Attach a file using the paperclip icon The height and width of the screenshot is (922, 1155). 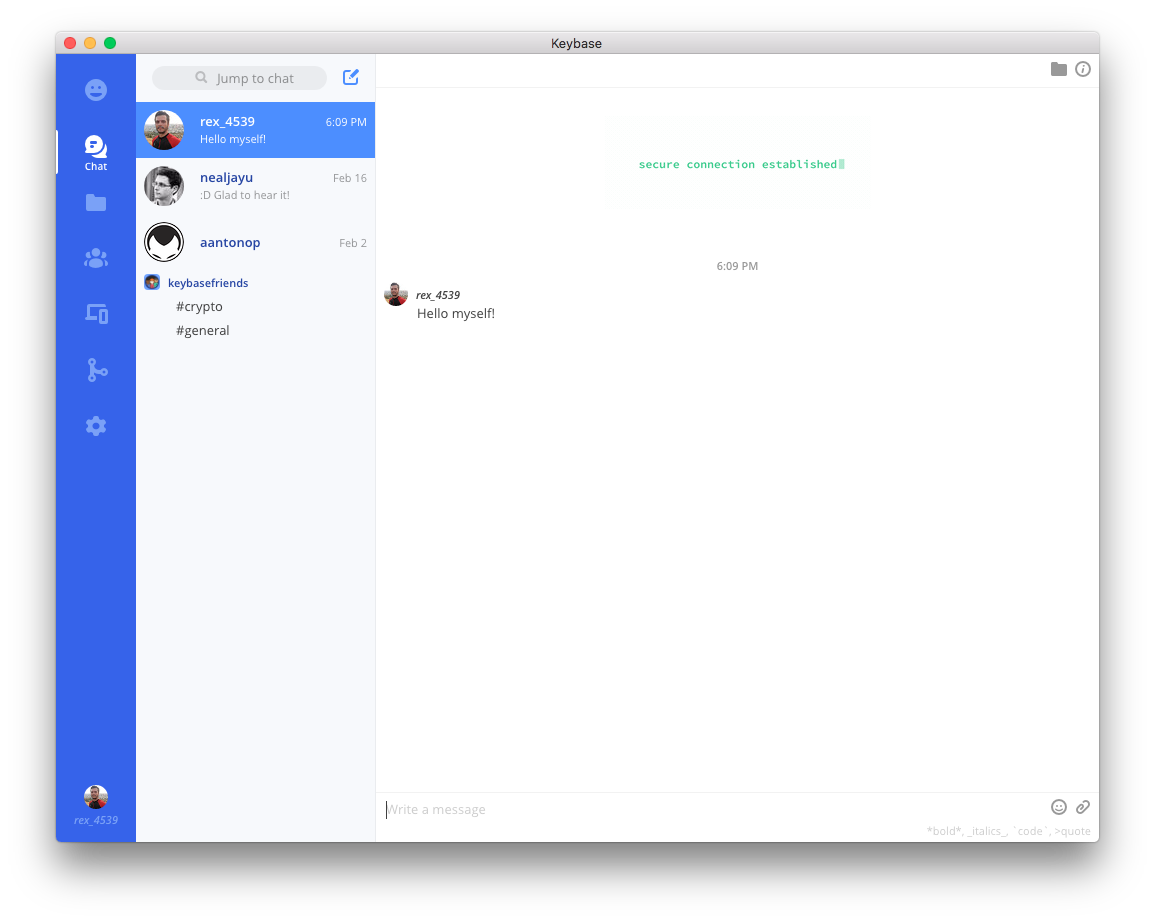click(1083, 807)
